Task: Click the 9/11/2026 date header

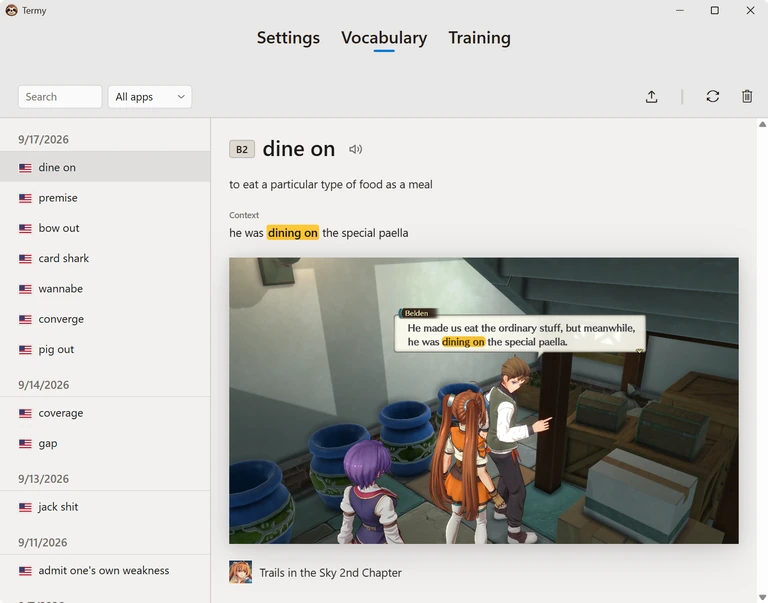Action: click(x=43, y=542)
